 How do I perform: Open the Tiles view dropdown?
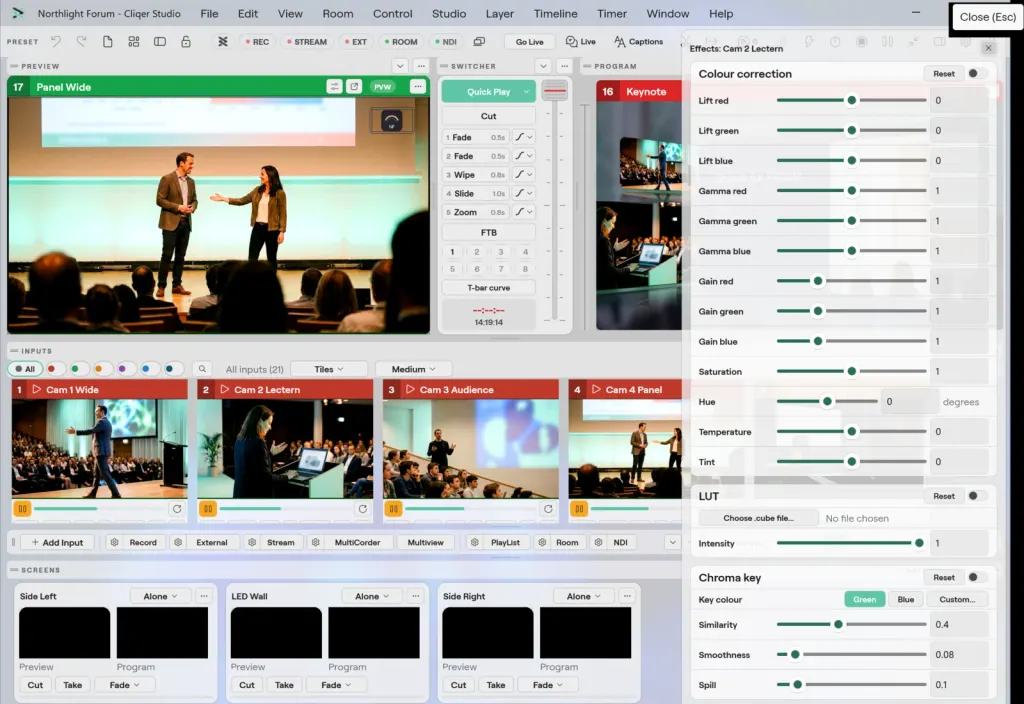point(328,369)
